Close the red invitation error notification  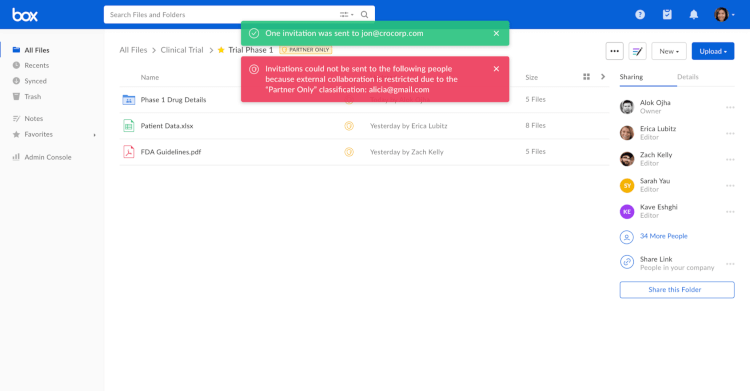tap(496, 69)
